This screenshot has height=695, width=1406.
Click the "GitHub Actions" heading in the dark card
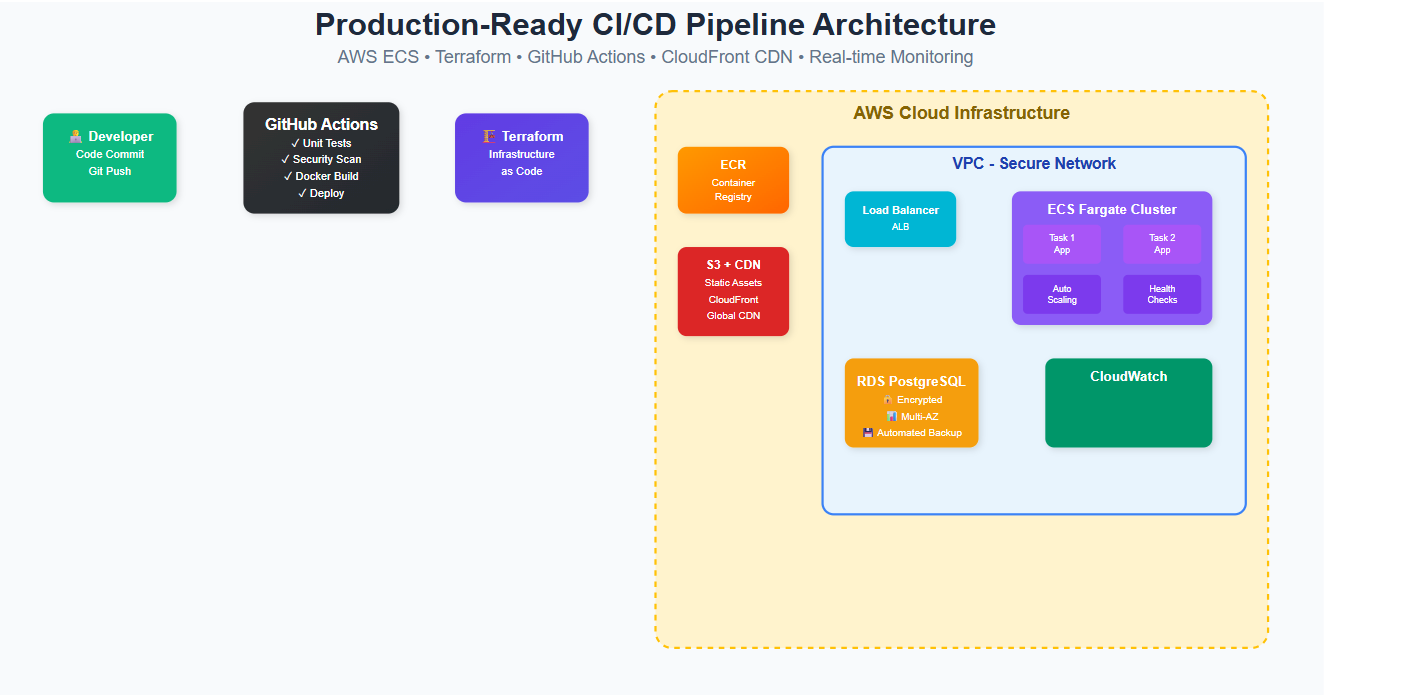321,125
